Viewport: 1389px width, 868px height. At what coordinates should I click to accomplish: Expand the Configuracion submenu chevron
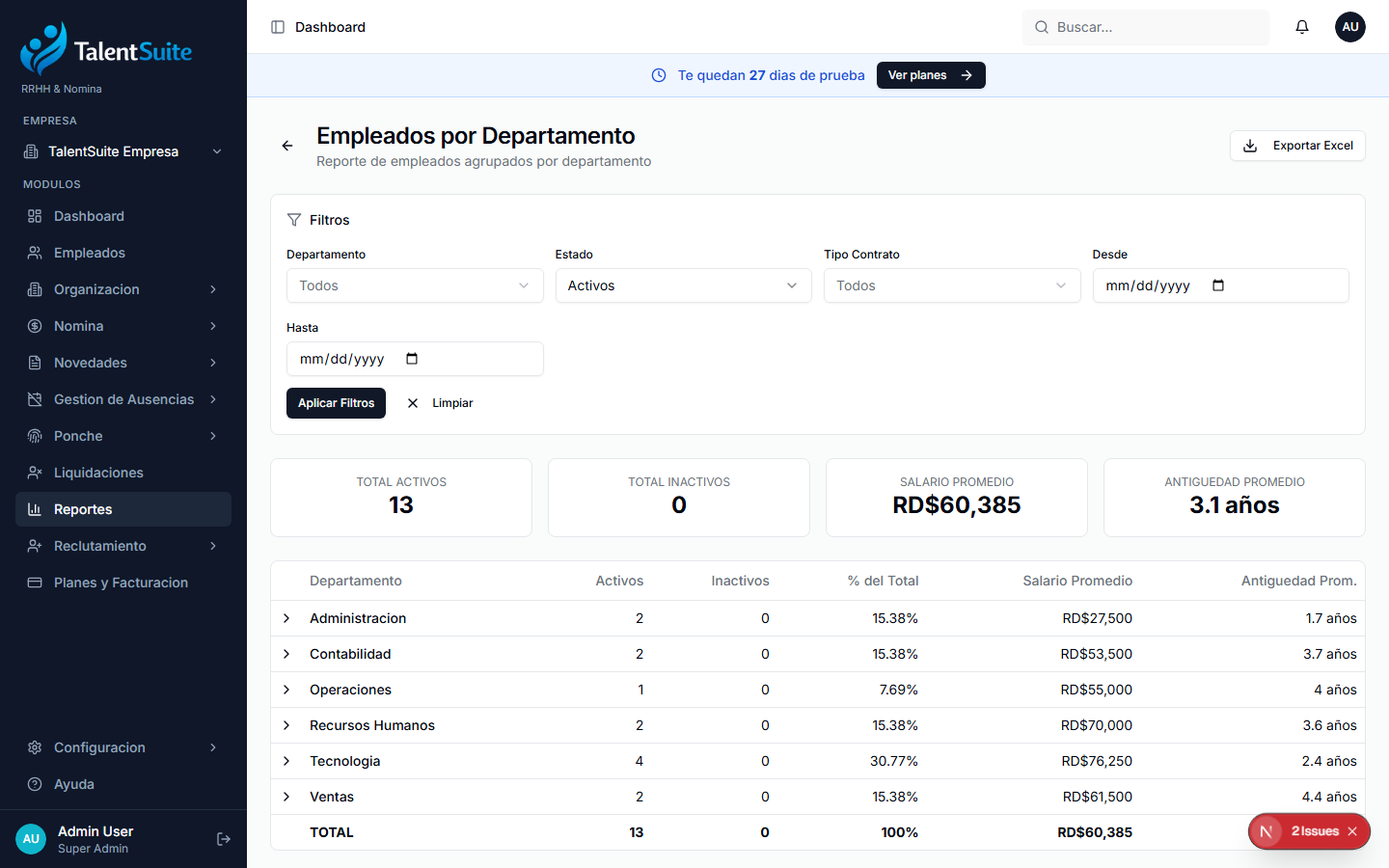213,747
